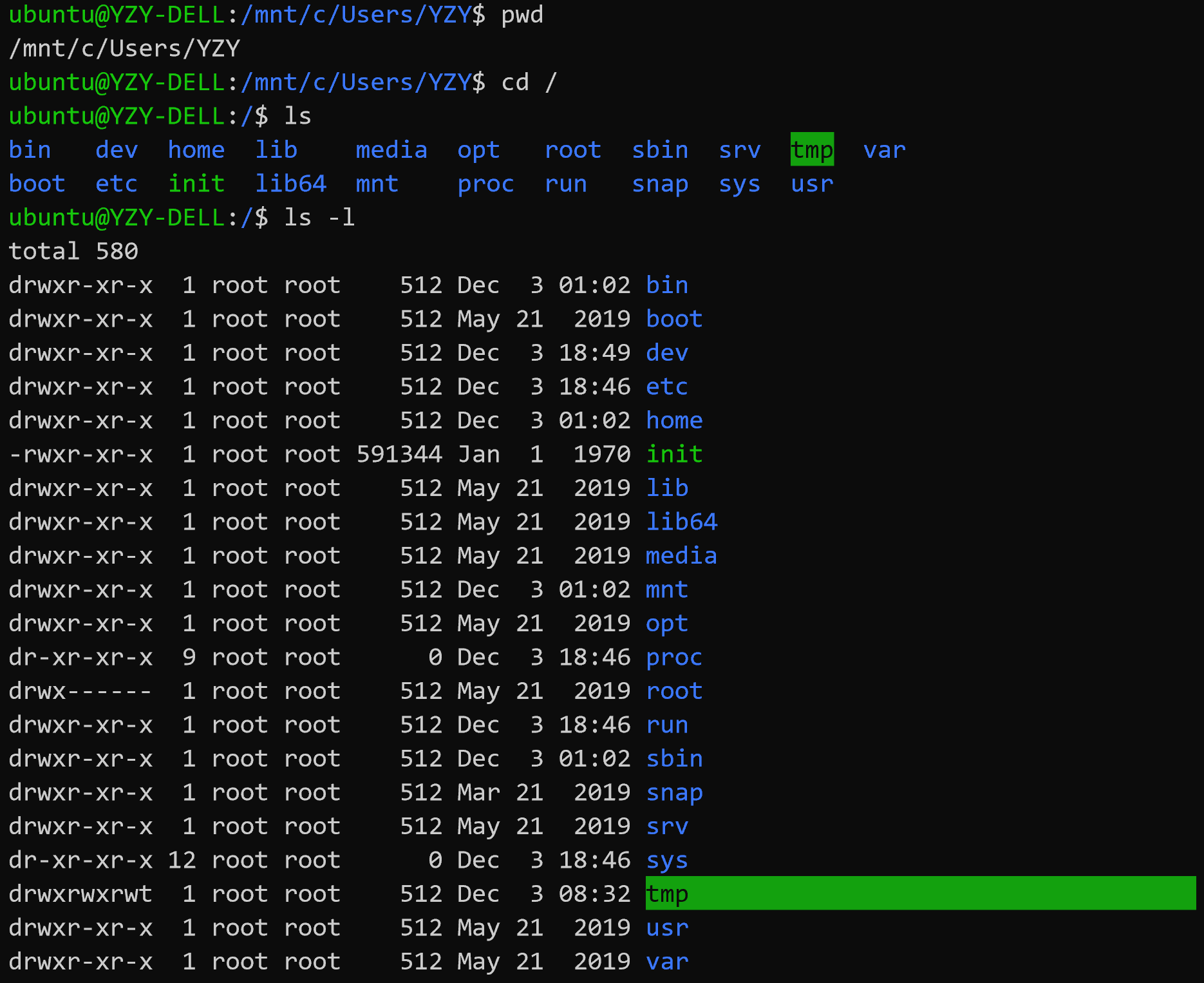Click 'Mar' month in the snap row
The width and height of the screenshot is (1204, 983).
(478, 793)
